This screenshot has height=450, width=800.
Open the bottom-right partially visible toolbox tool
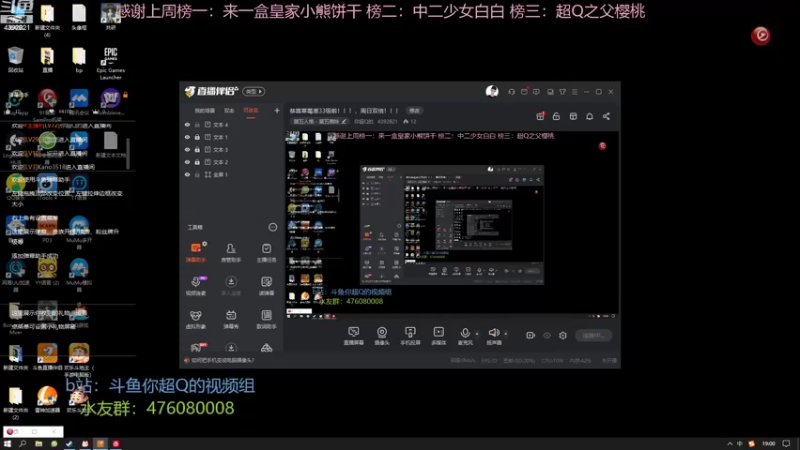pyautogui.click(x=266, y=348)
